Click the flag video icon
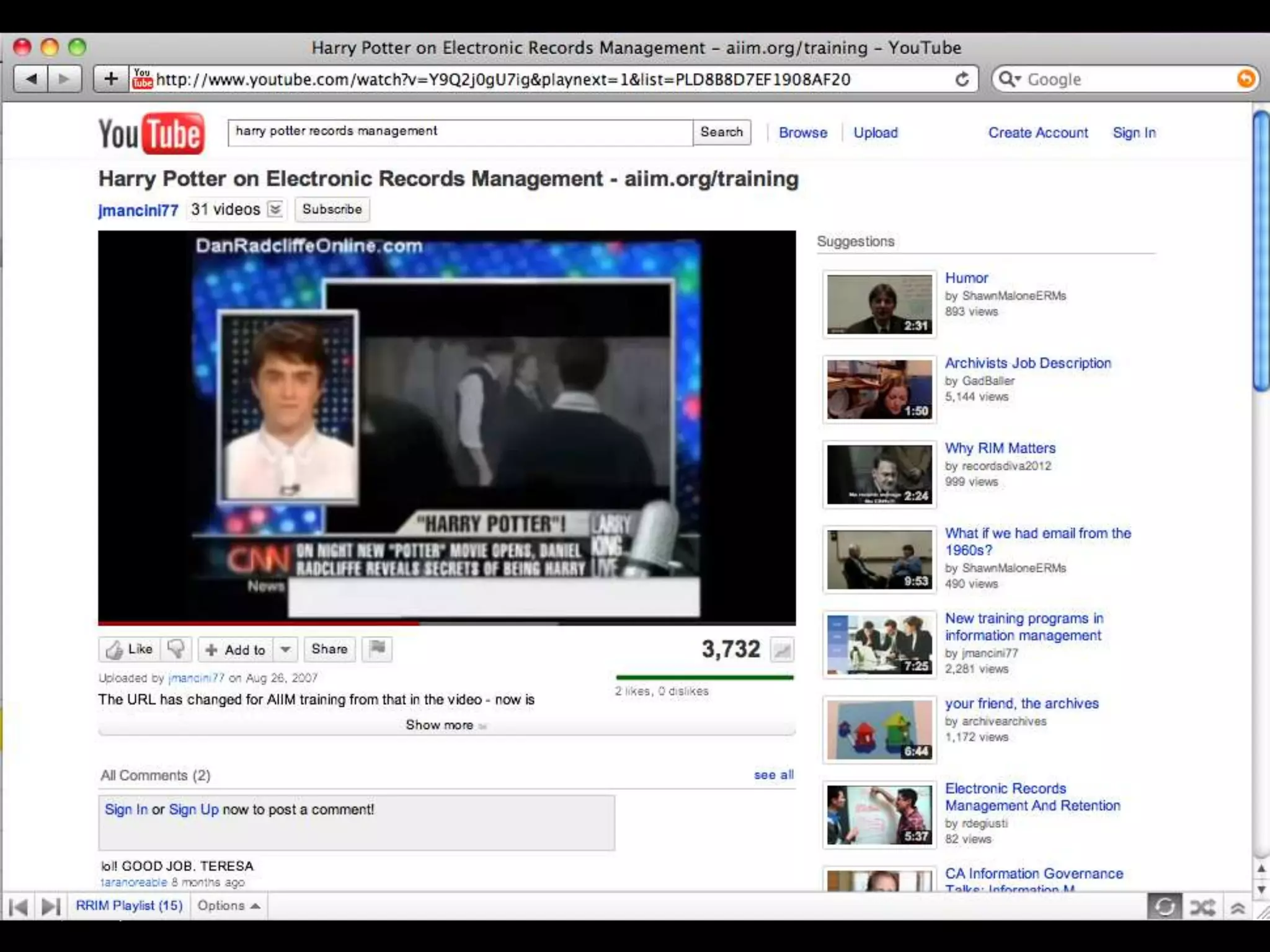Screen dimensions: 1270x952 (377, 649)
